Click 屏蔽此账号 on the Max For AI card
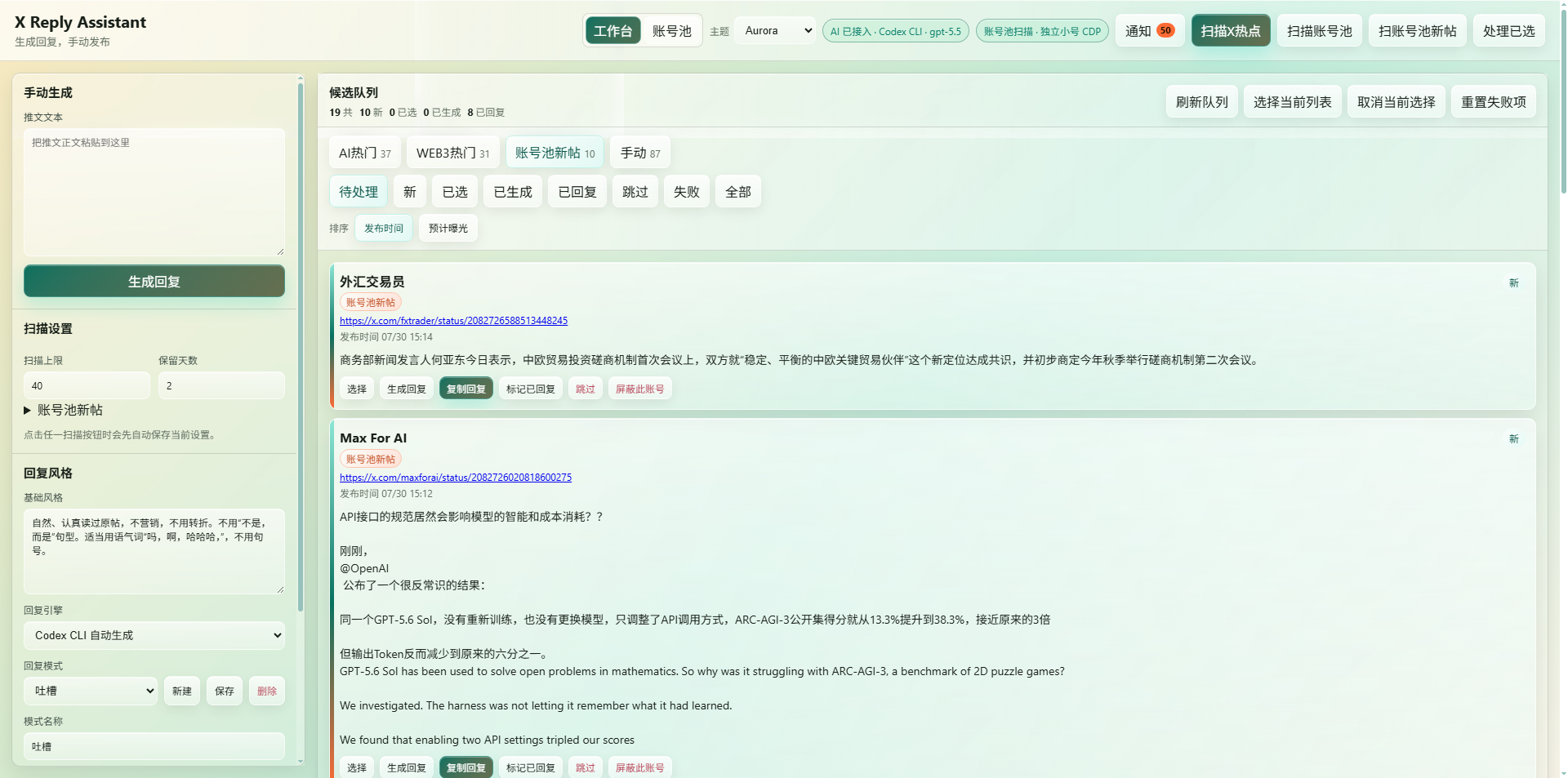The image size is (1568, 778). click(640, 767)
